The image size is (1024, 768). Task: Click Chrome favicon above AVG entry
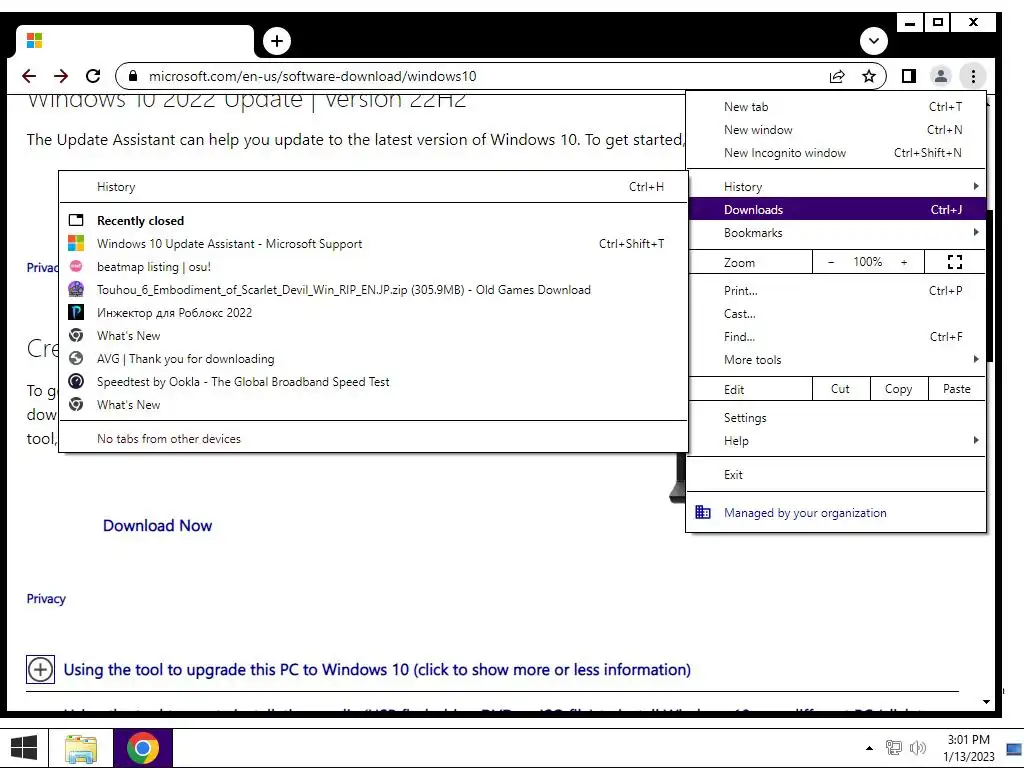click(76, 335)
